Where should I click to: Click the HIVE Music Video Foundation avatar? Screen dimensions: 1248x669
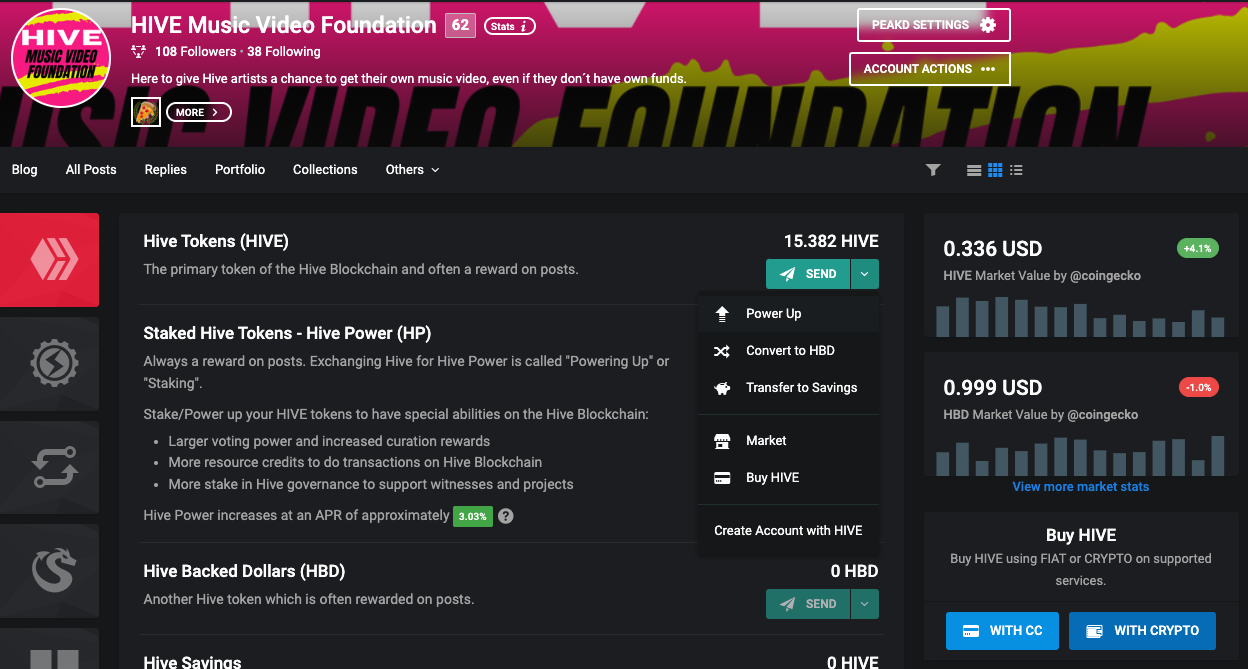(60, 58)
